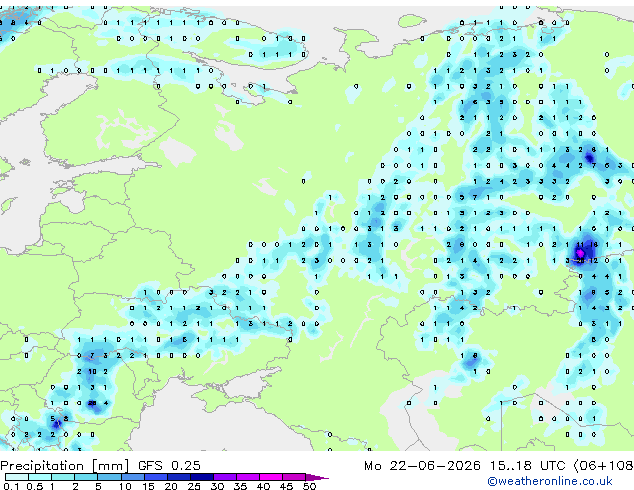Select the 2–5 mm legend color swatch
The height and width of the screenshot is (490, 634).
coord(86,477)
